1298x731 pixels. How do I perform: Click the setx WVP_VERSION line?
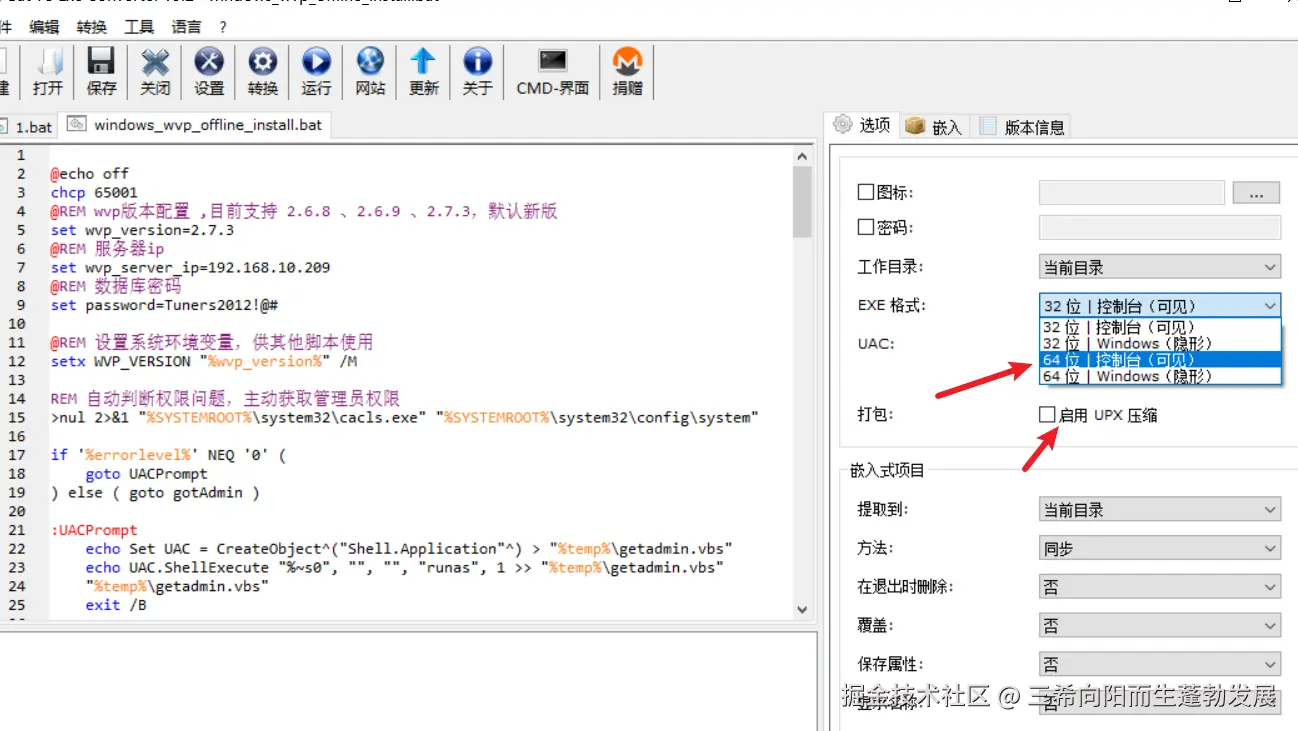[204, 361]
